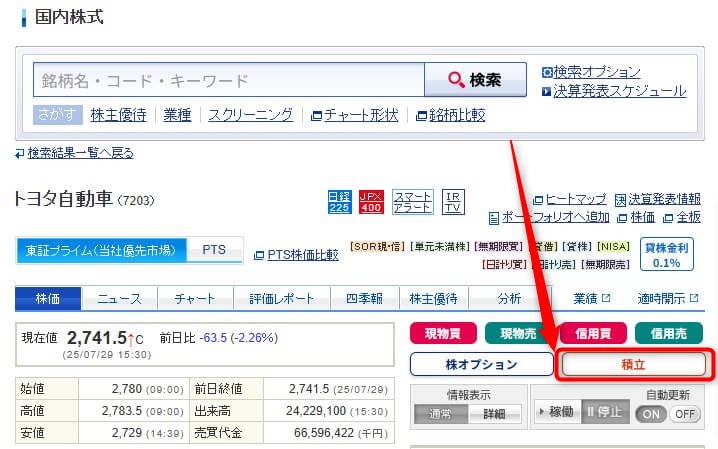Switch to the ニュース tab
Image resolution: width=718 pixels, height=449 pixels.
pos(120,299)
